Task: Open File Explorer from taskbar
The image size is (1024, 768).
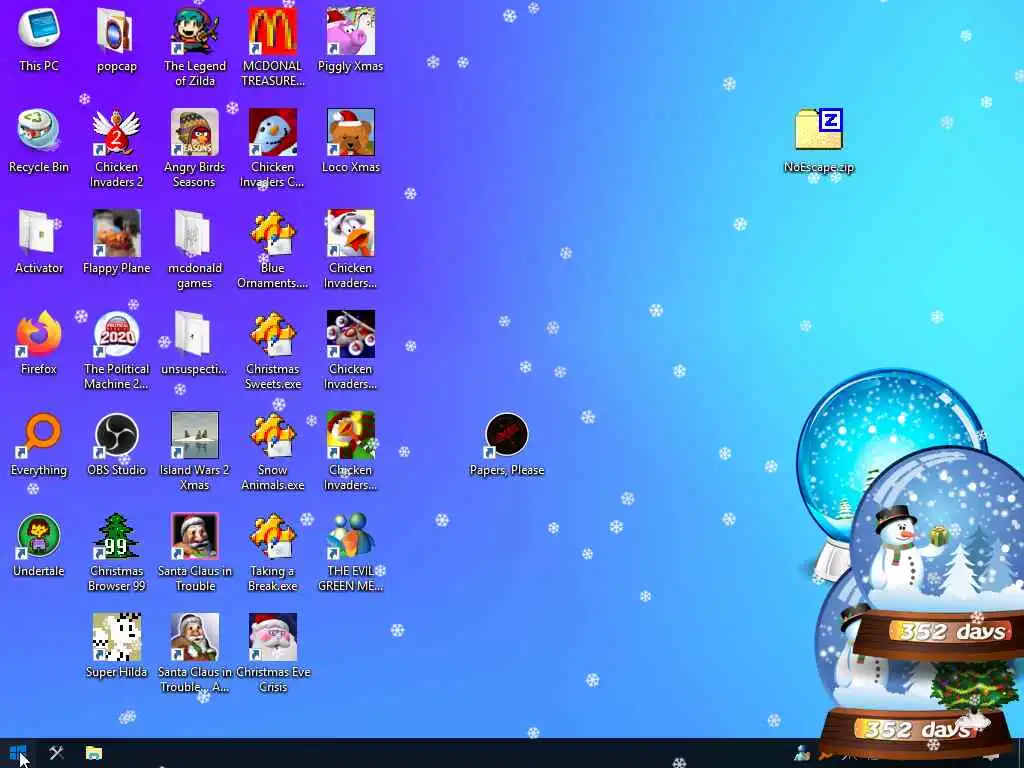Action: (x=94, y=753)
